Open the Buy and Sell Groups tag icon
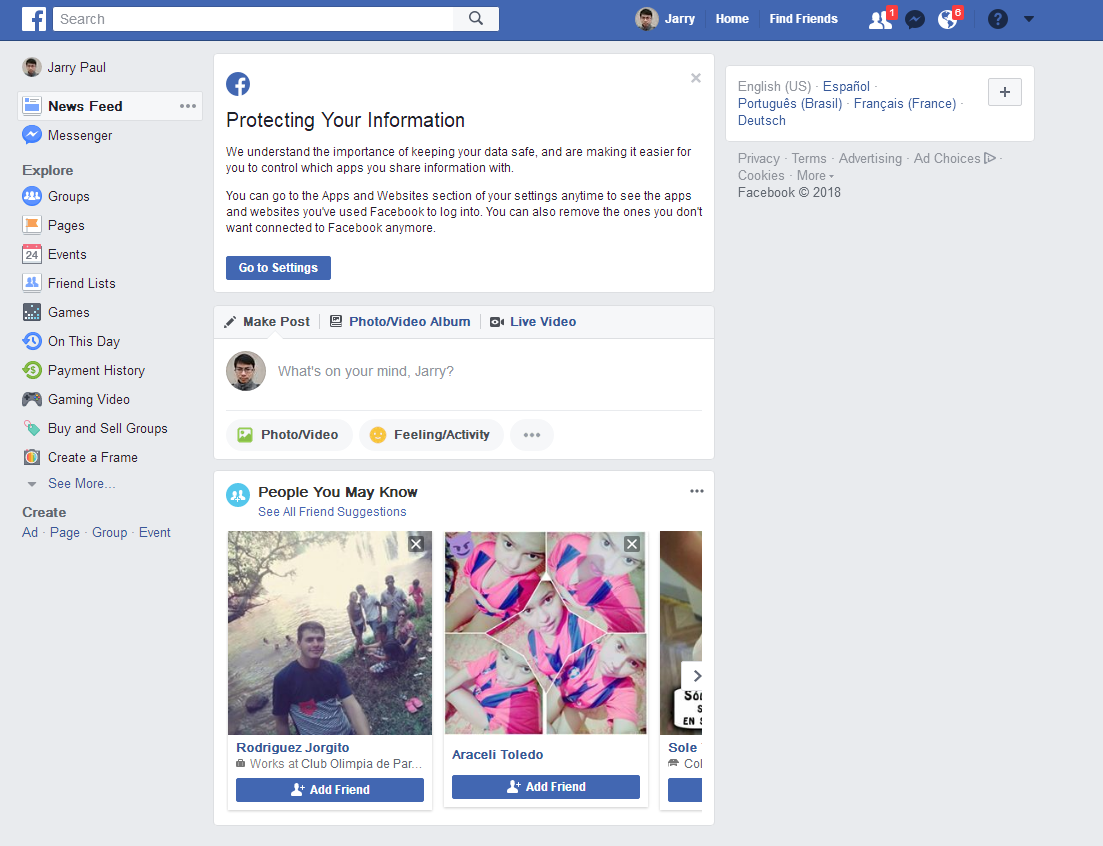This screenshot has height=846, width=1103. 32,428
